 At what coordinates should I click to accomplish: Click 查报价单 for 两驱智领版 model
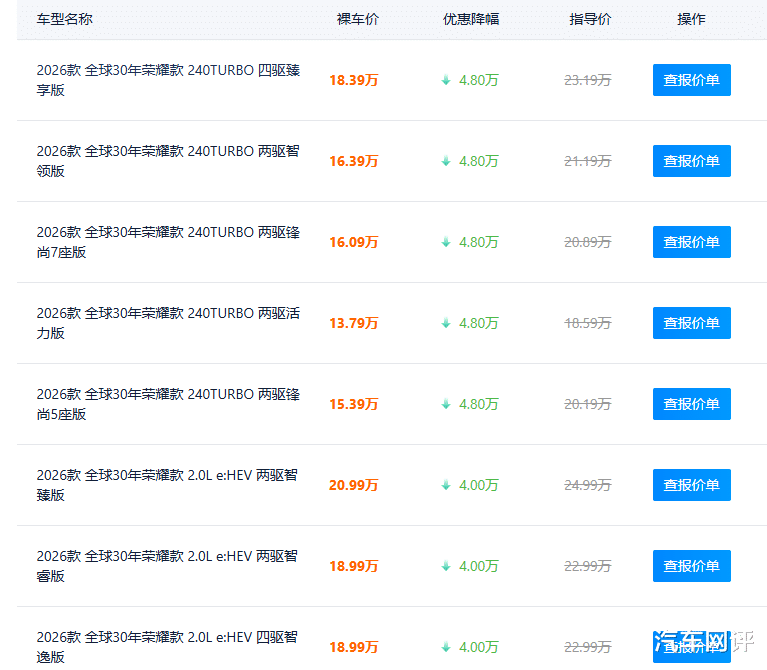(691, 161)
